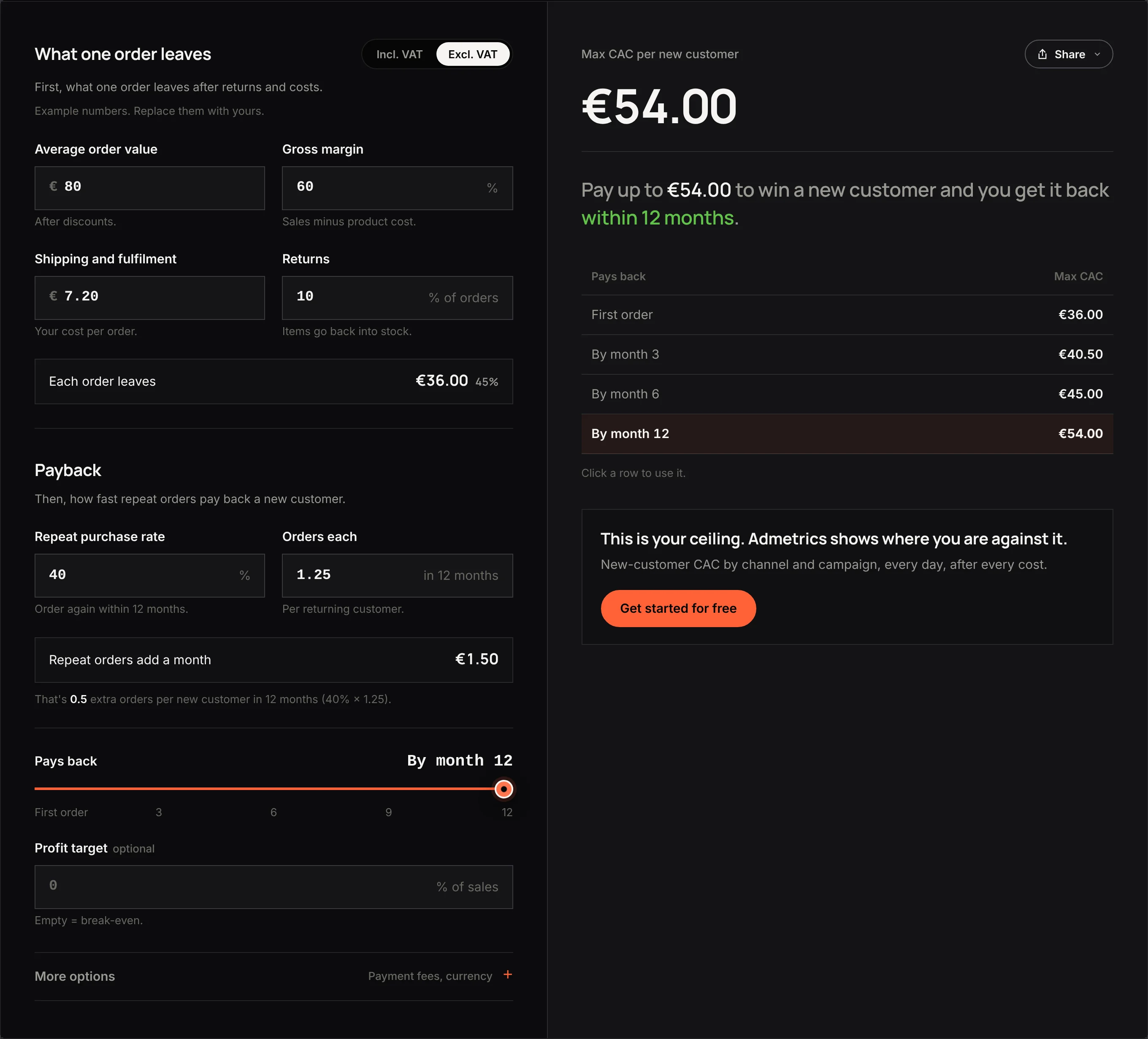Click the €1.50 repeat orders value

(477, 659)
